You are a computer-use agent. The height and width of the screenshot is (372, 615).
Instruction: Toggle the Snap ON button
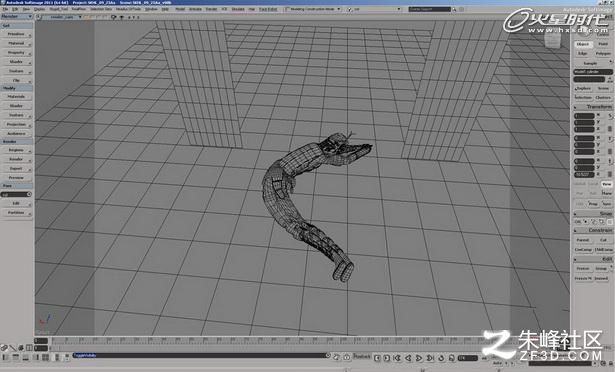click(578, 222)
